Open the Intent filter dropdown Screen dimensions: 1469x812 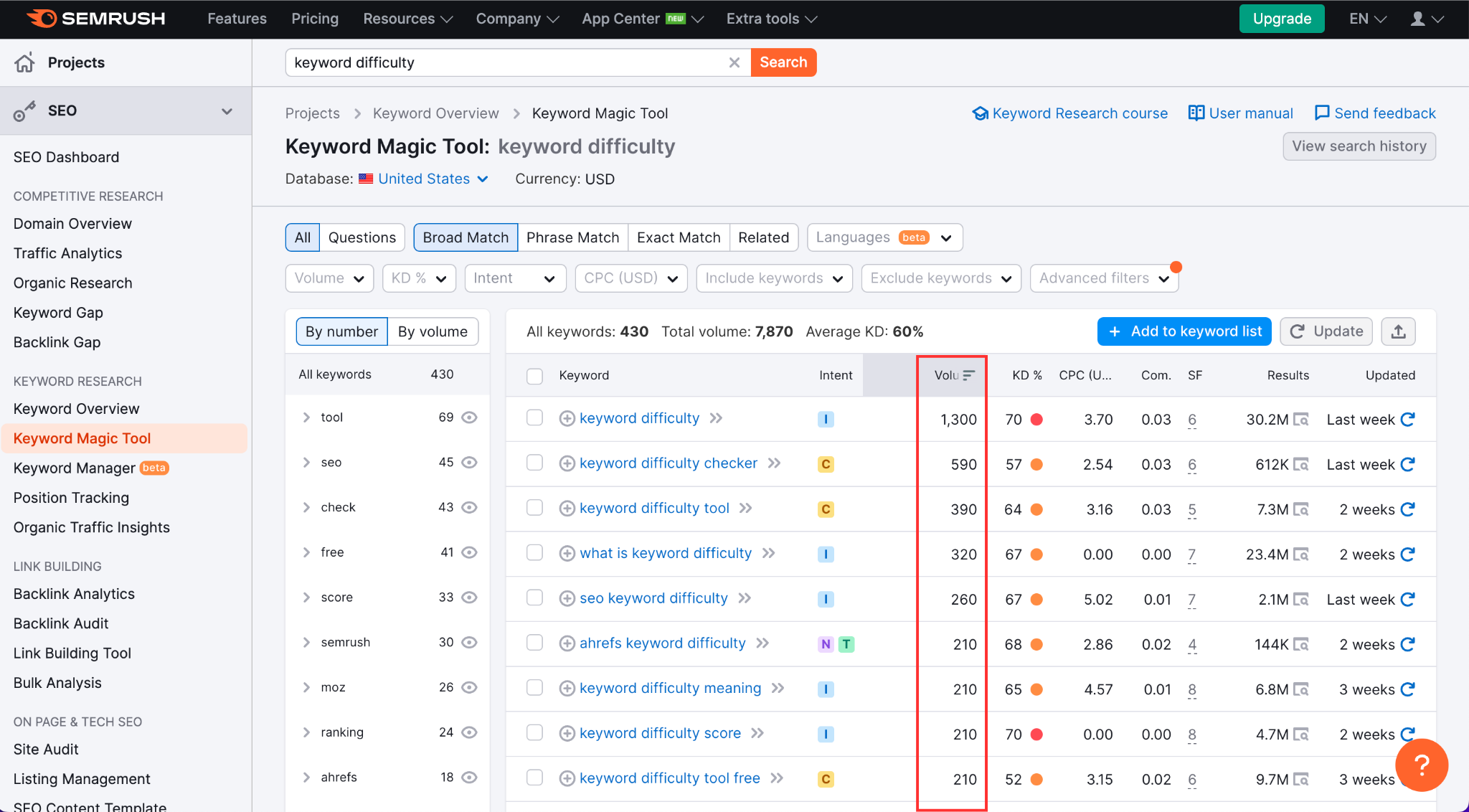click(515, 278)
